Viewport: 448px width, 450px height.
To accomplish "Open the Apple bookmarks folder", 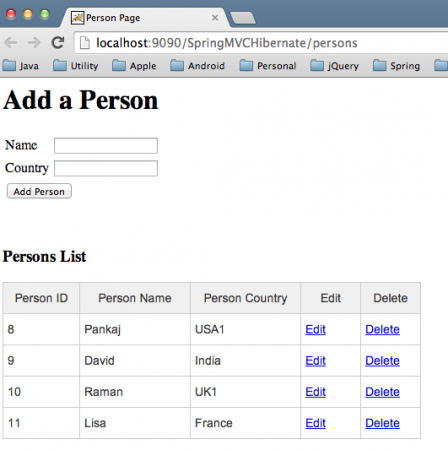I will (x=134, y=66).
